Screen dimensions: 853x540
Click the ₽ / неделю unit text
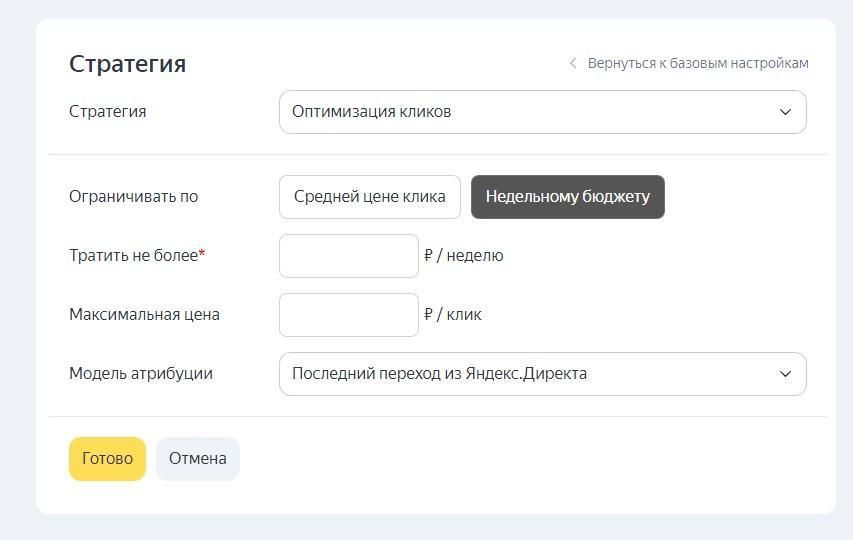pyautogui.click(x=463, y=255)
